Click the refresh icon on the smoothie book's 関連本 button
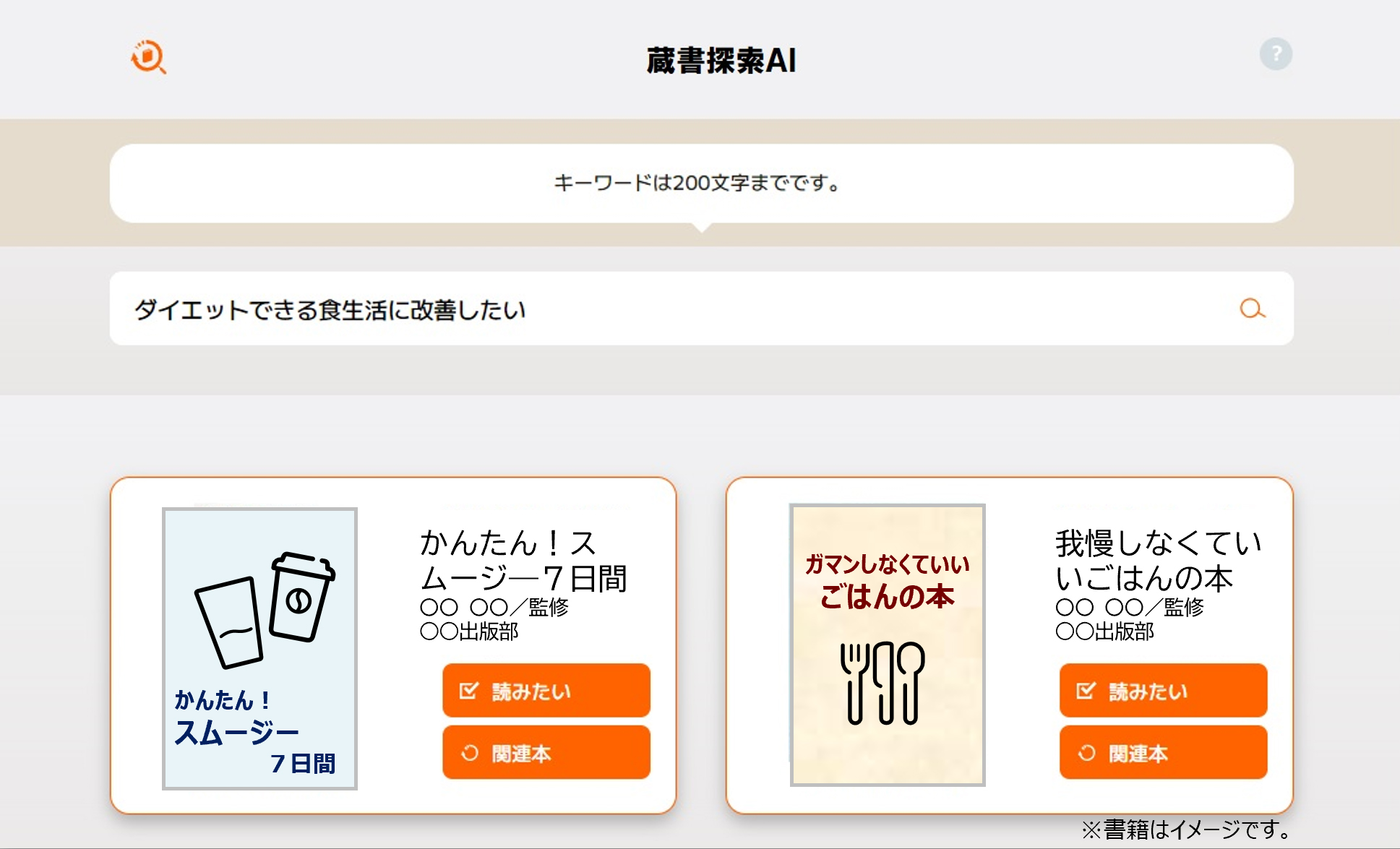Viewport: 1400px width, 849px height. coord(470,753)
